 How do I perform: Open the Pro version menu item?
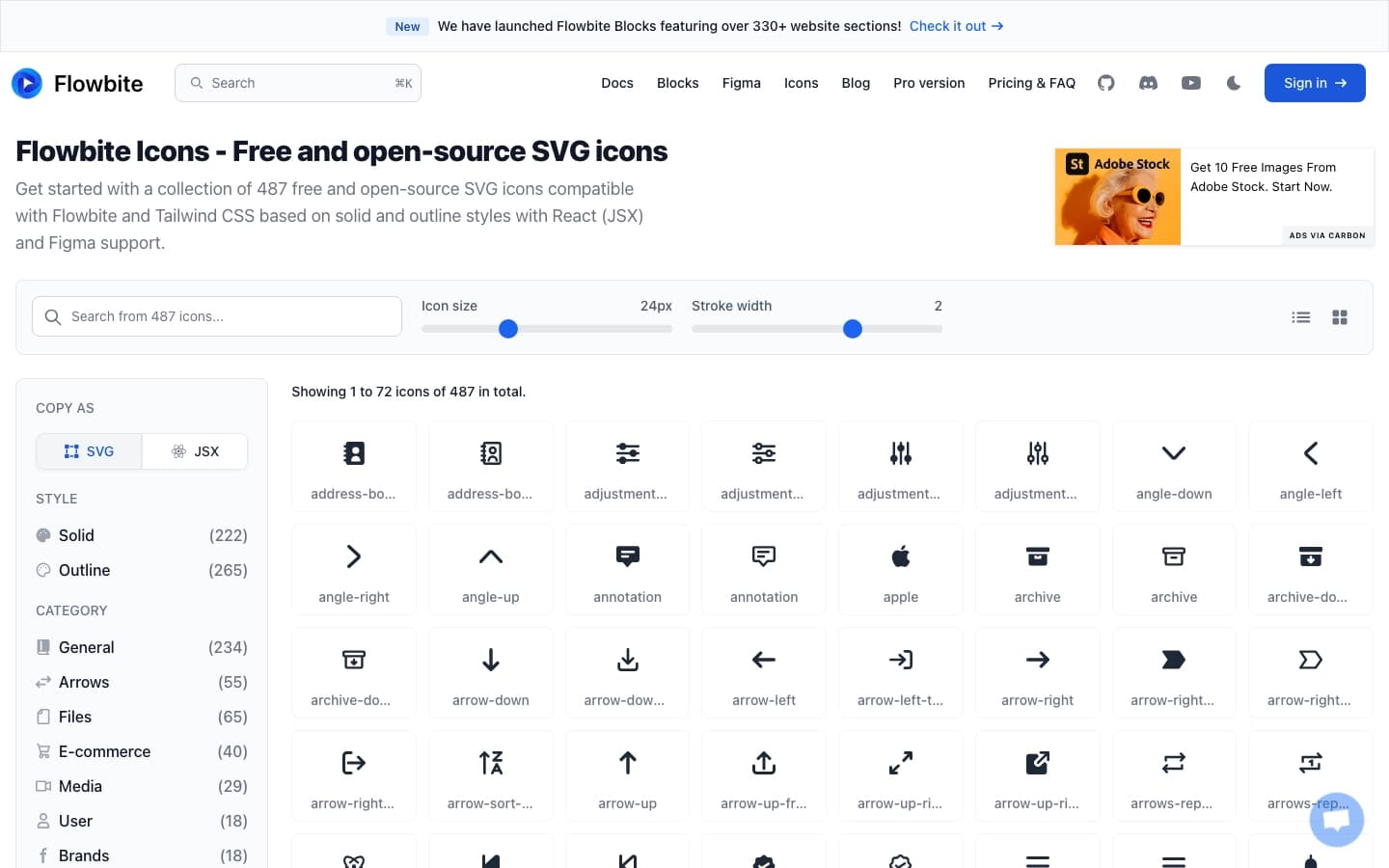[929, 83]
